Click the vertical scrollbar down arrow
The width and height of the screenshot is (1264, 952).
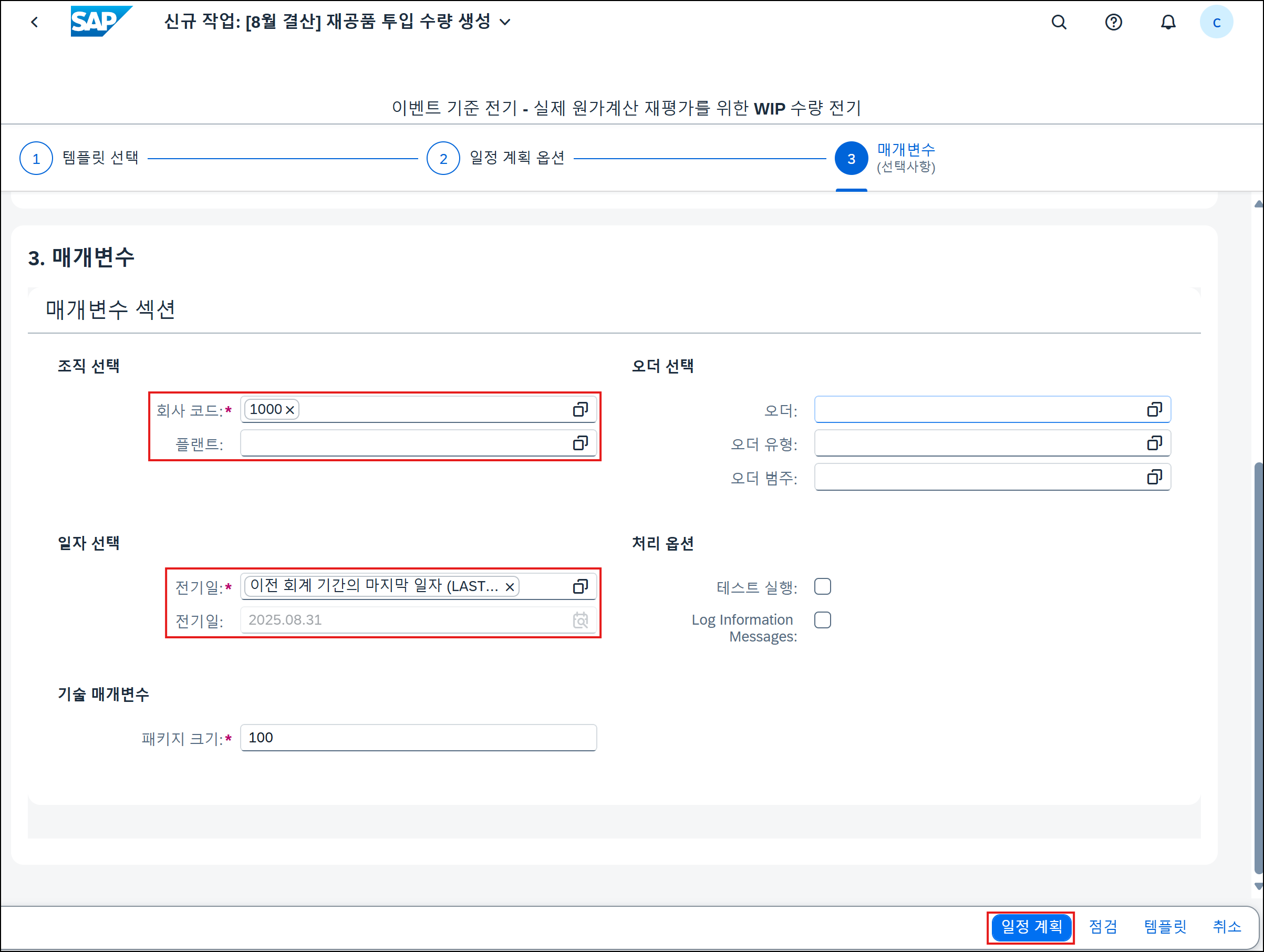pyautogui.click(x=1258, y=886)
